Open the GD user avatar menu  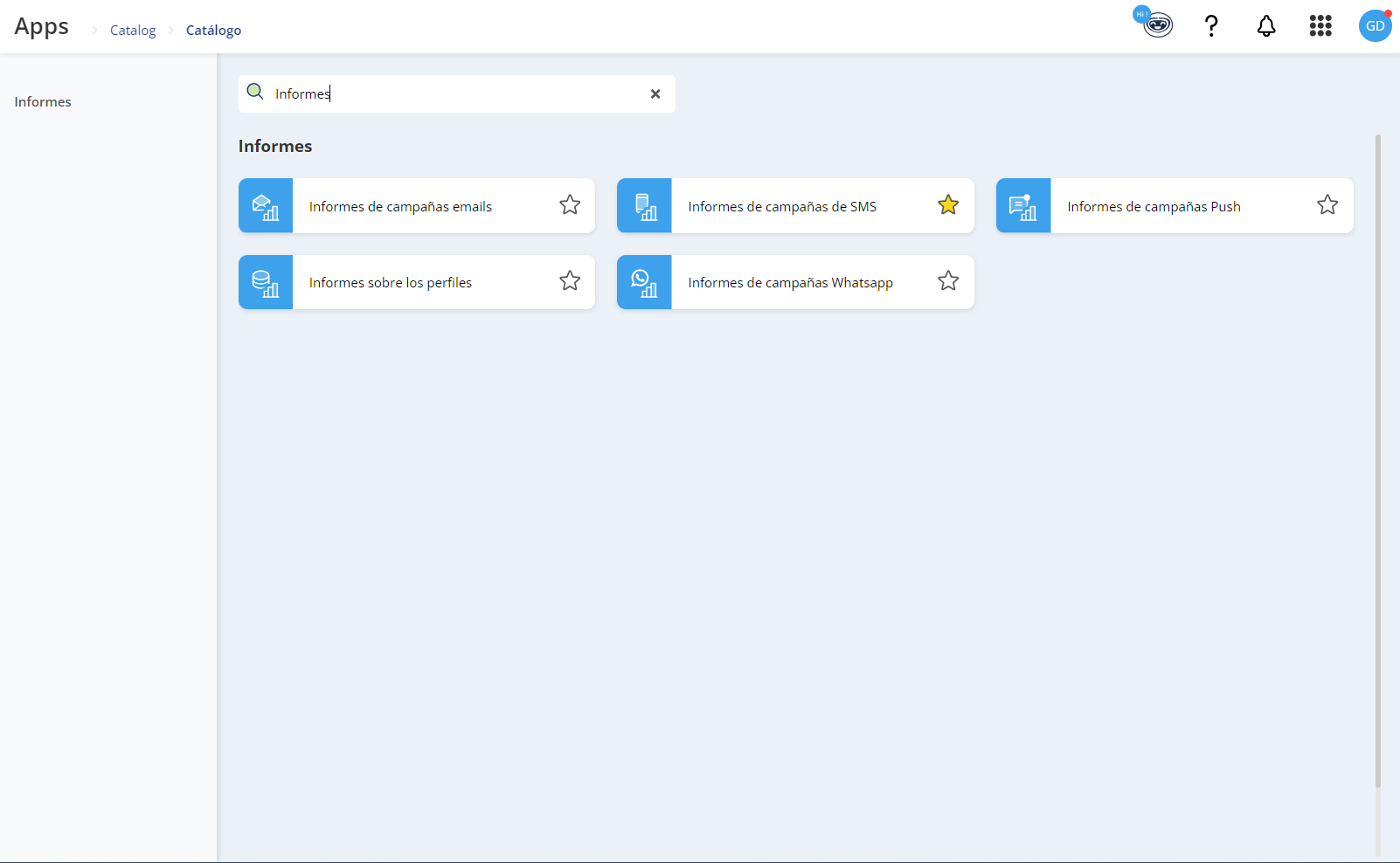pos(1375,26)
